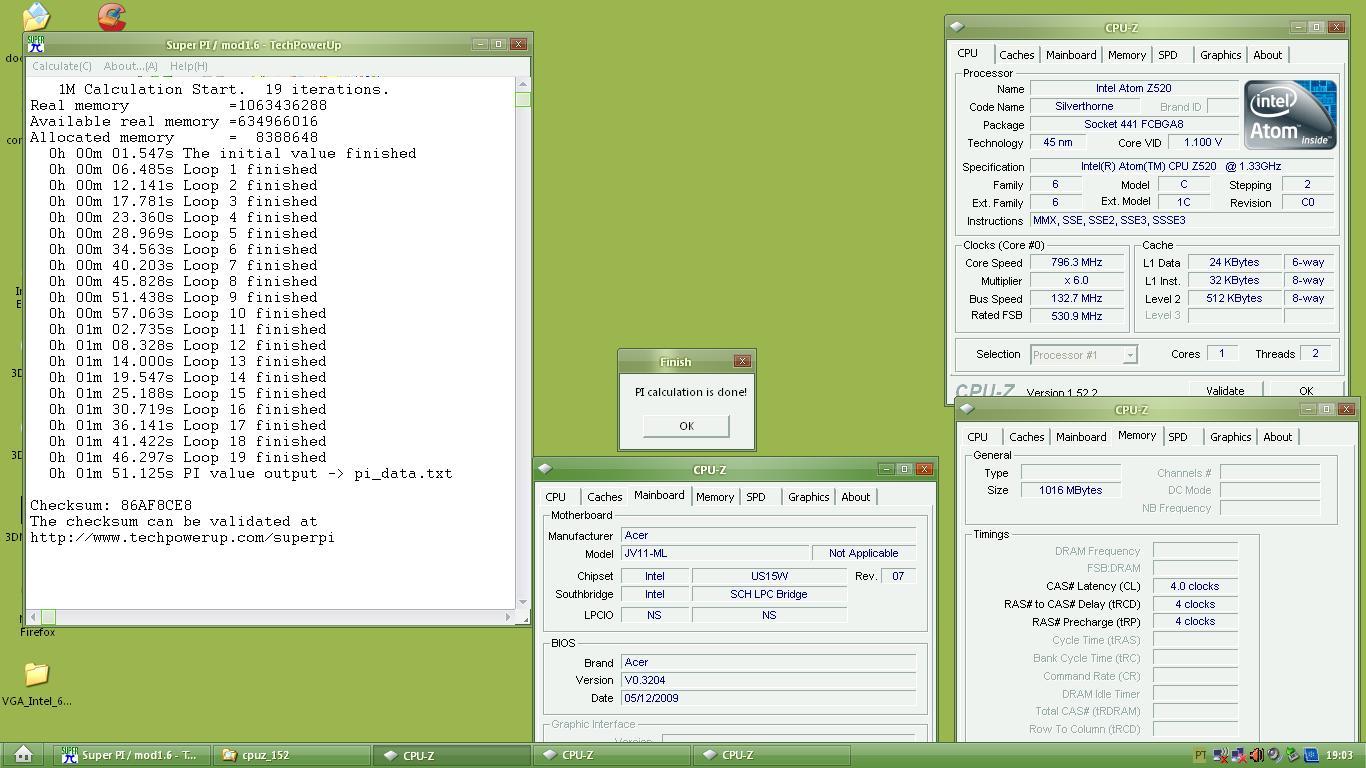
Task: Open Mainboard tab in top CPU-Z window
Action: [x=1071, y=55]
